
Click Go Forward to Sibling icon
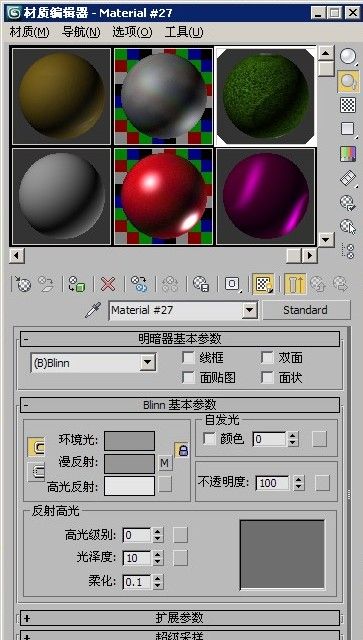(340, 284)
